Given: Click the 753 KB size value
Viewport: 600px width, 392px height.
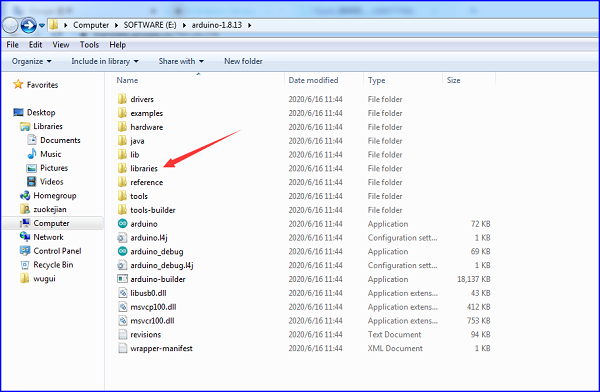Looking at the screenshot, I should (x=479, y=321).
